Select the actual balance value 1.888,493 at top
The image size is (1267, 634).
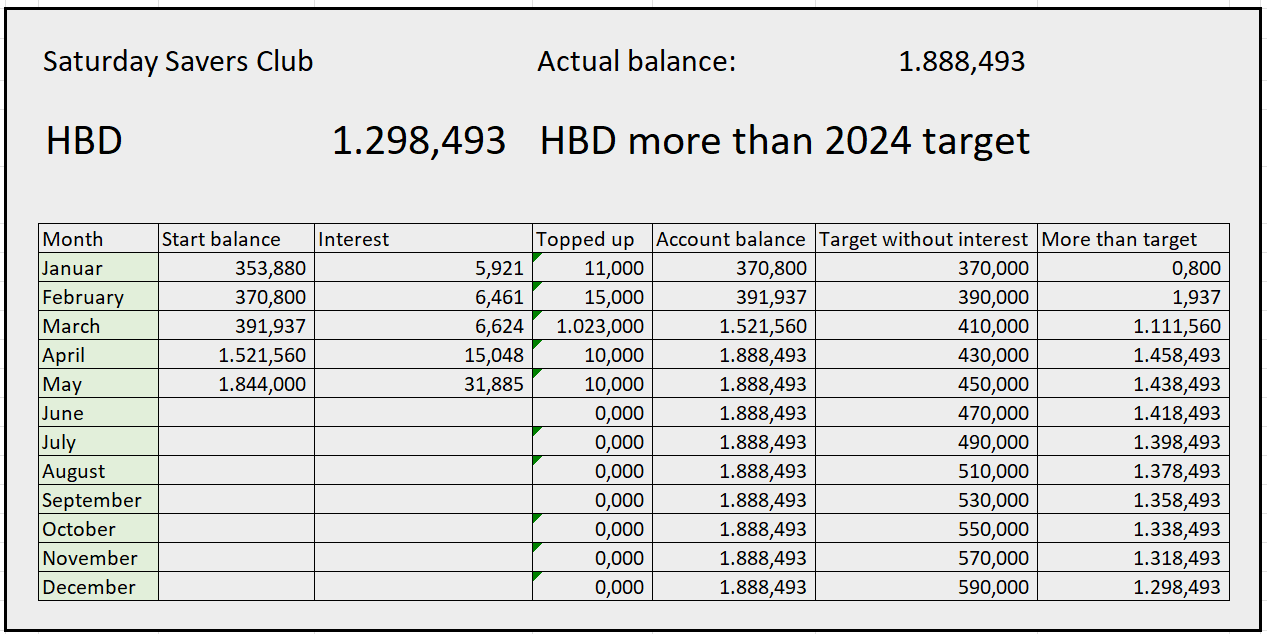pyautogui.click(x=962, y=62)
